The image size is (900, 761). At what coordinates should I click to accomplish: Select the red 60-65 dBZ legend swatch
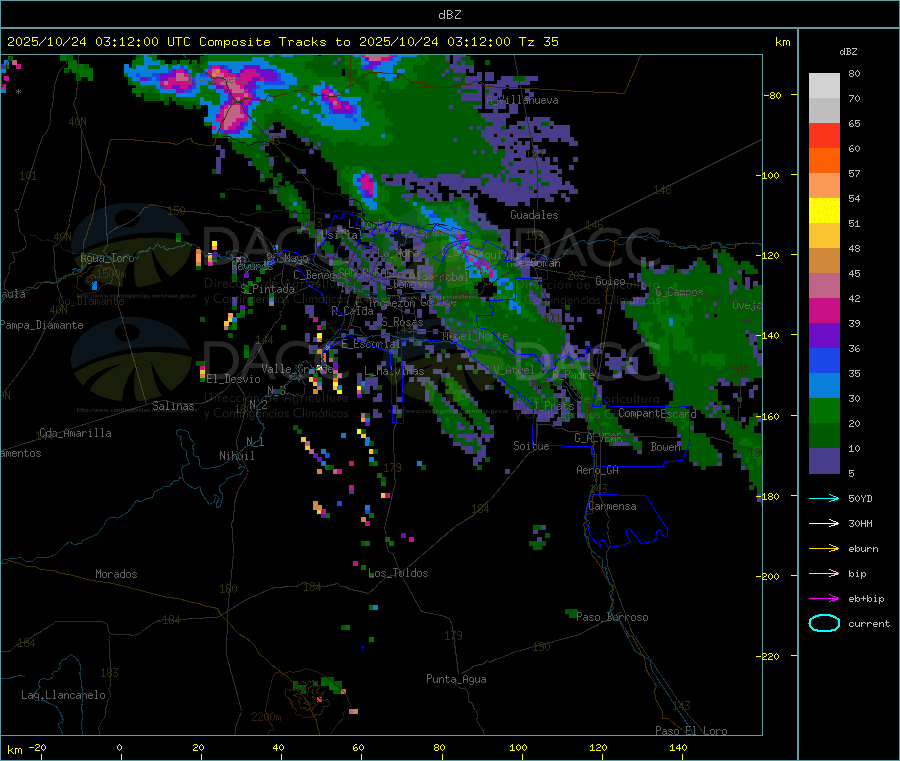click(x=824, y=135)
